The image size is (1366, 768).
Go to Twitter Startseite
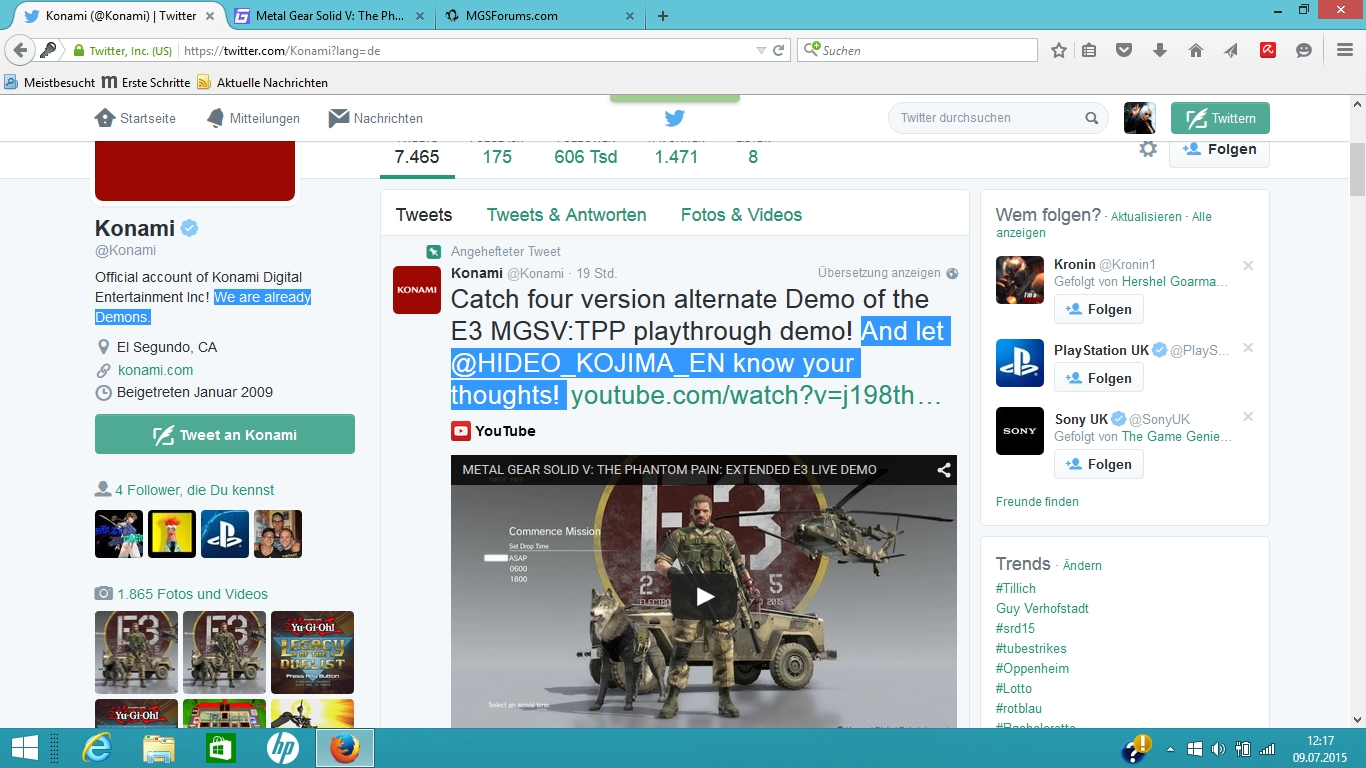click(x=135, y=118)
